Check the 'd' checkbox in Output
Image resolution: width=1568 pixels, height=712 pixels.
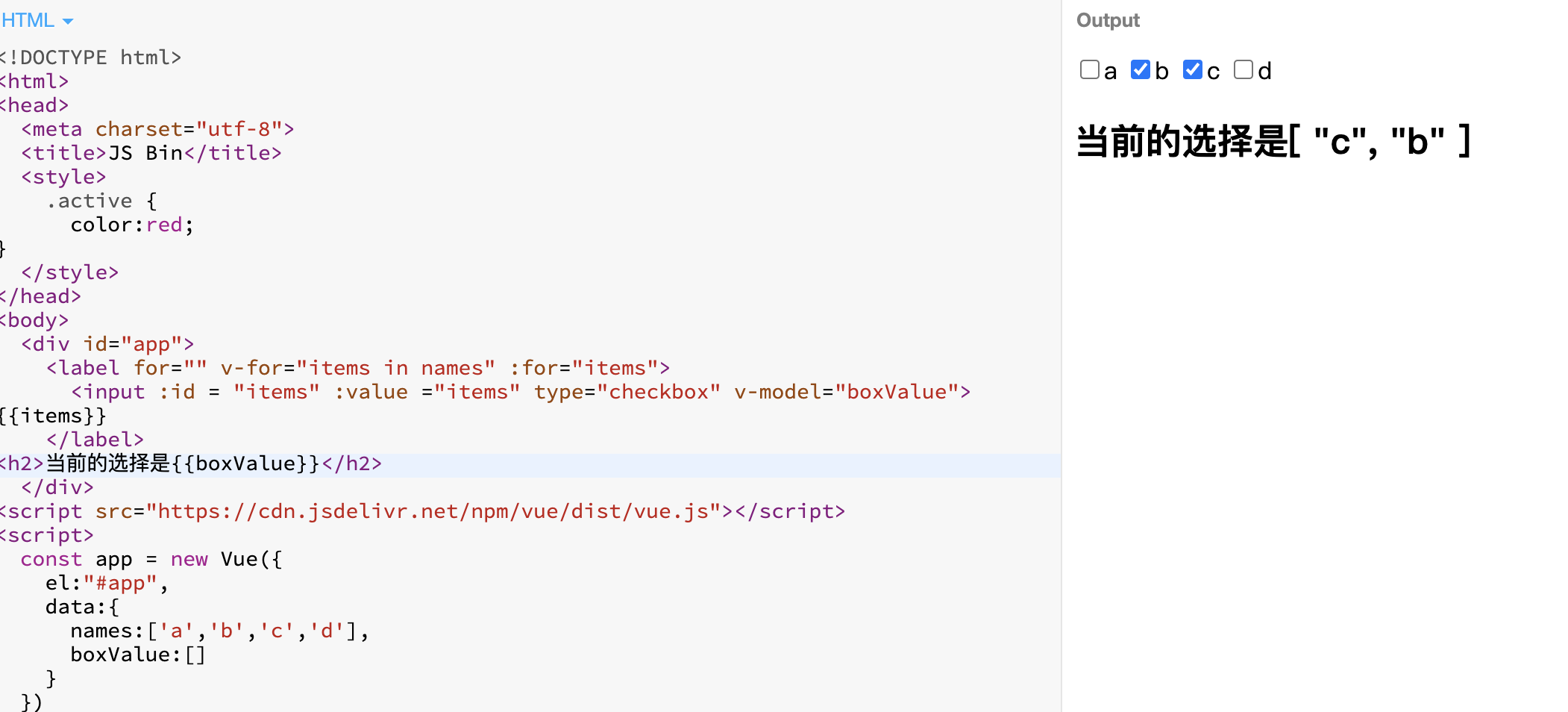point(1244,69)
